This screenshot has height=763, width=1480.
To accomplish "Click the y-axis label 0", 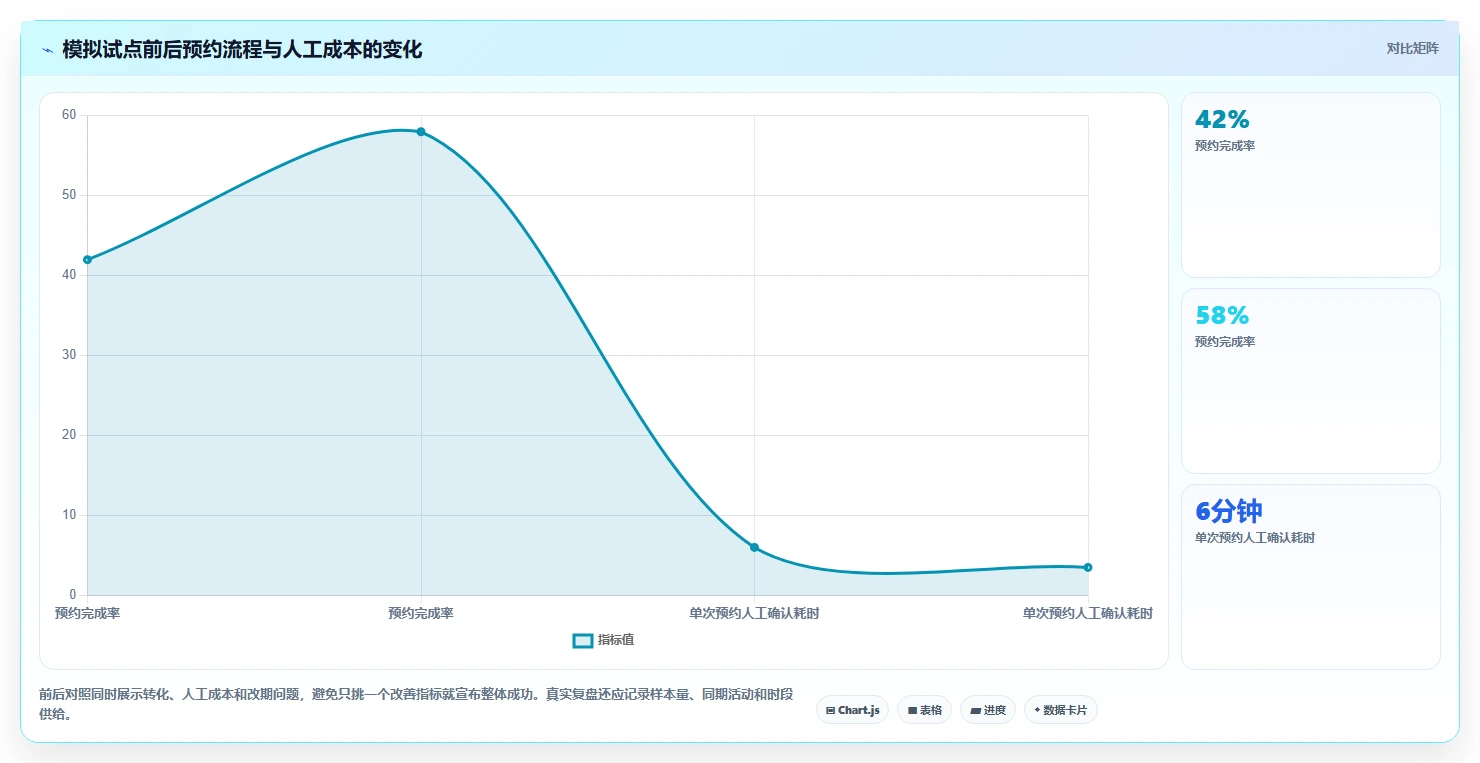I will (73, 595).
